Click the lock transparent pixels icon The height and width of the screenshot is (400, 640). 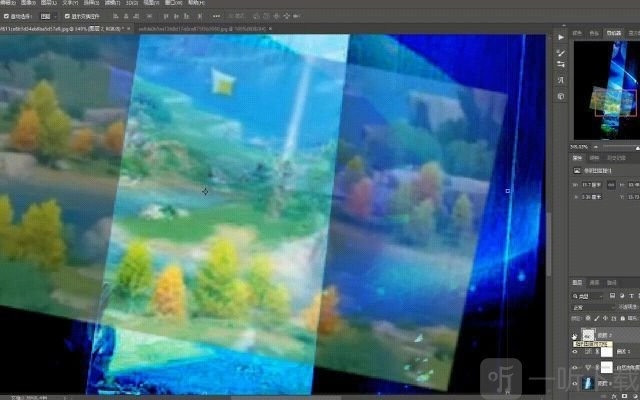point(586,319)
